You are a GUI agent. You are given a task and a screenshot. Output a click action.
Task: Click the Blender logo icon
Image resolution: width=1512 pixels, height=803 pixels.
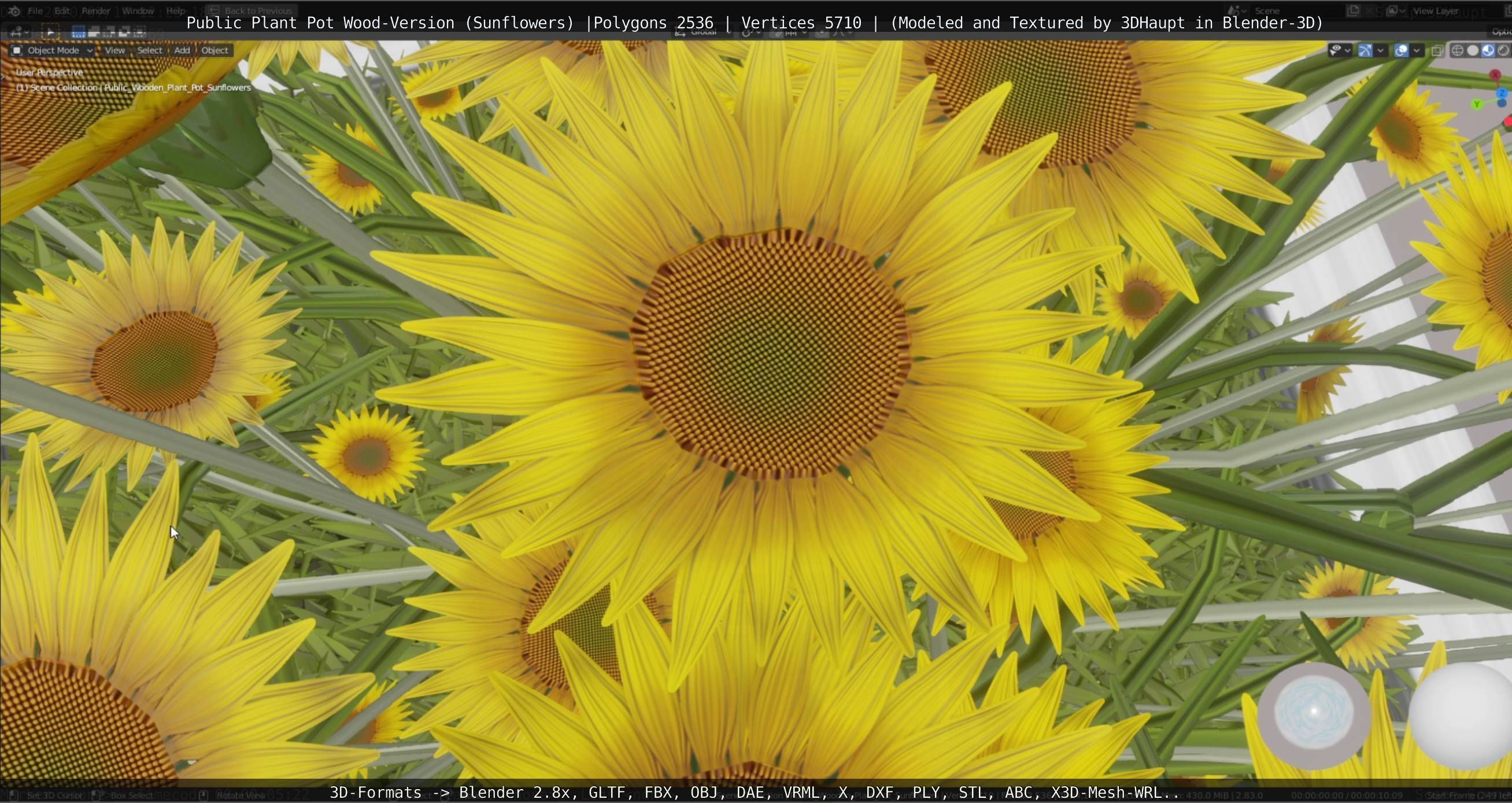(14, 10)
